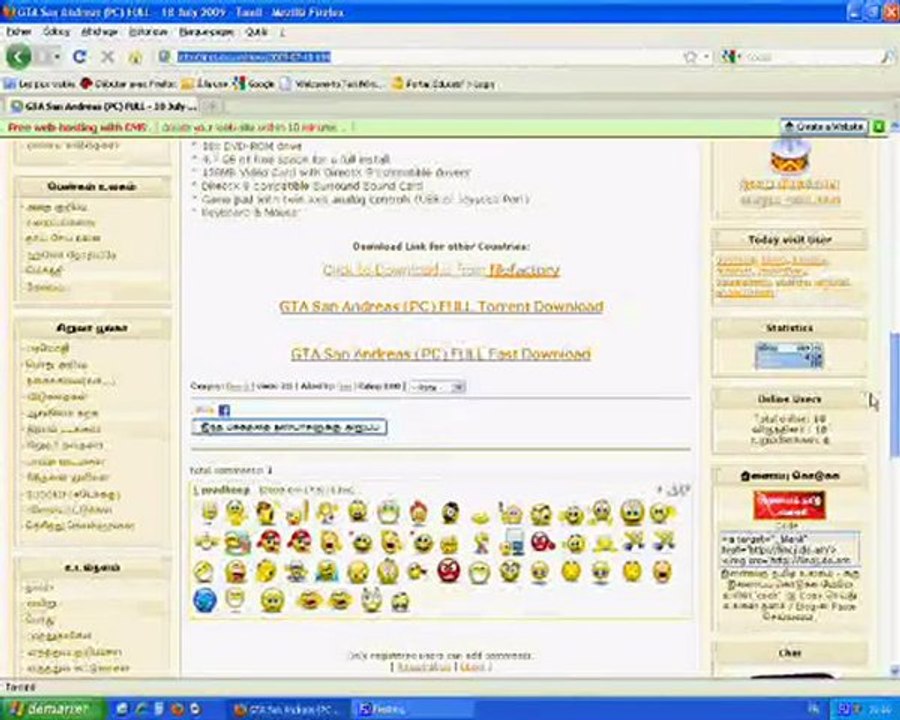The image size is (900, 720).
Task: Go to the home page icon
Action: tap(135, 57)
